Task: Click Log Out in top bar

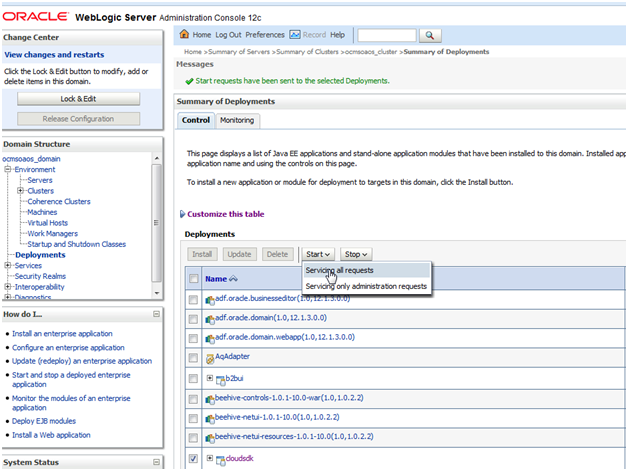Action: click(228, 35)
